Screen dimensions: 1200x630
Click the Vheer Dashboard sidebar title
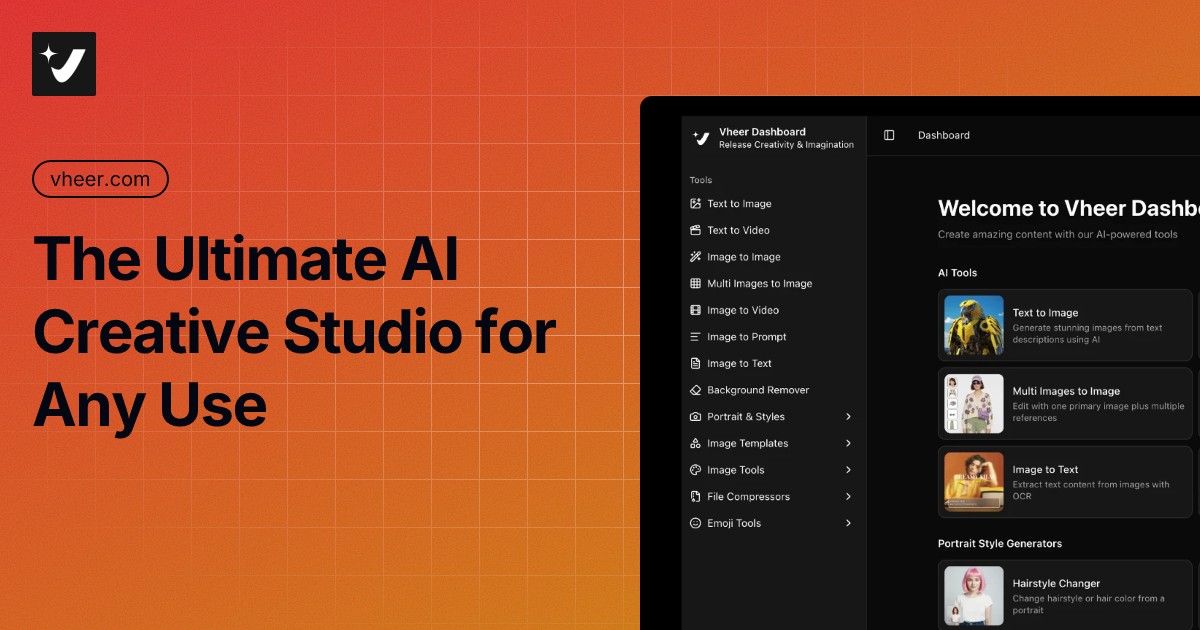[x=762, y=132]
